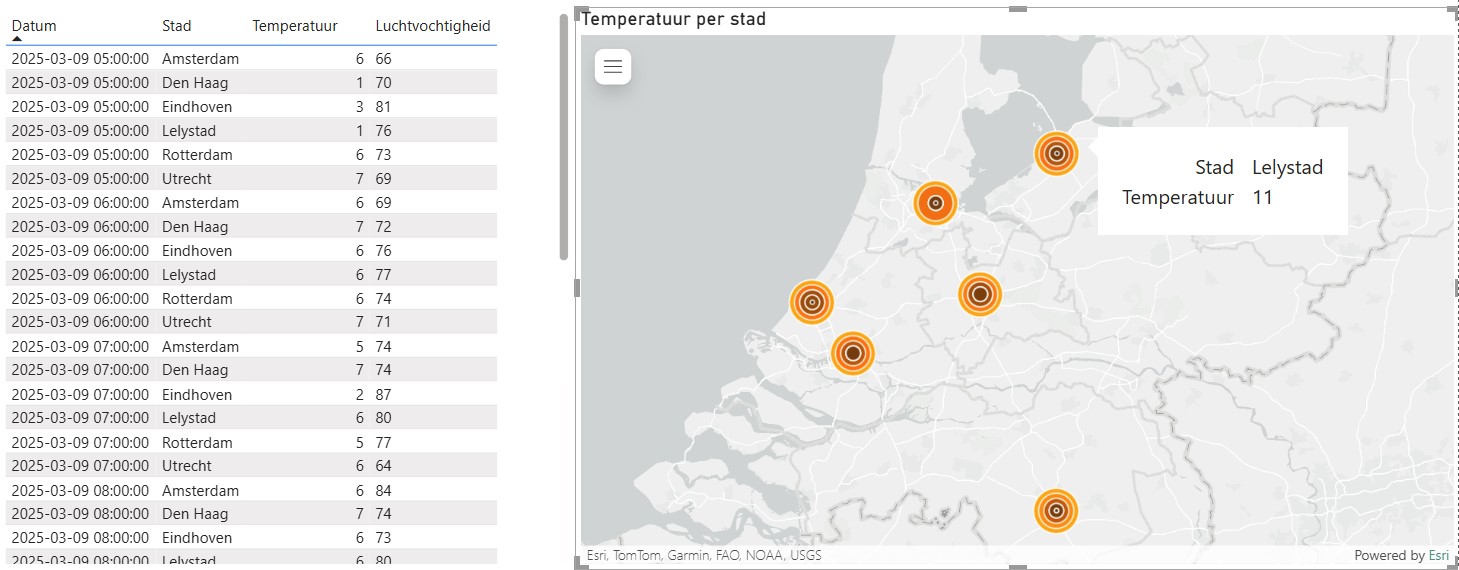Viewport: 1459px width, 570px height.
Task: Select the solid orange Amsterdam map marker
Action: click(x=935, y=203)
